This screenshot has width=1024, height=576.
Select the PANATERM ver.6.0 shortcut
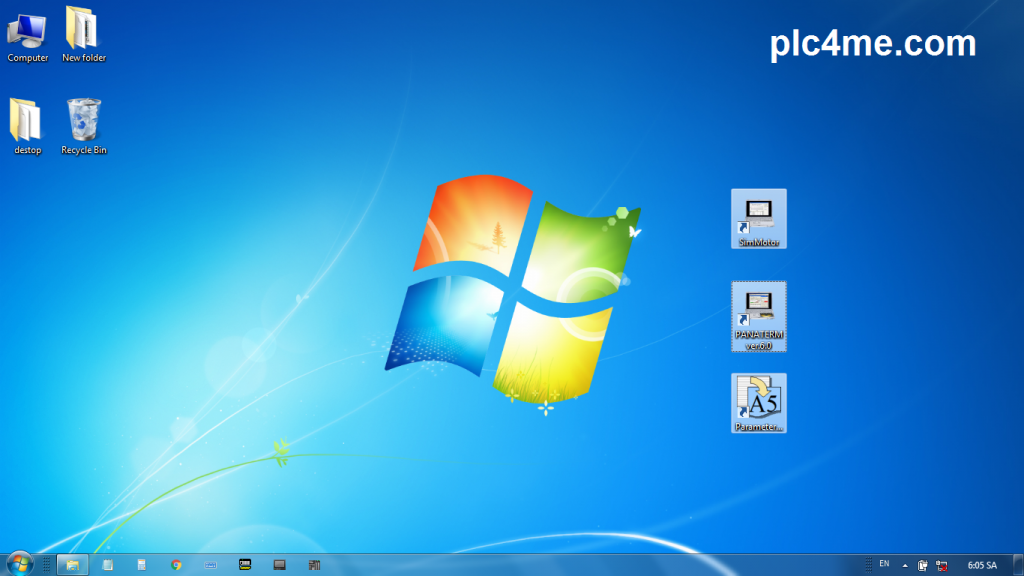tap(759, 315)
